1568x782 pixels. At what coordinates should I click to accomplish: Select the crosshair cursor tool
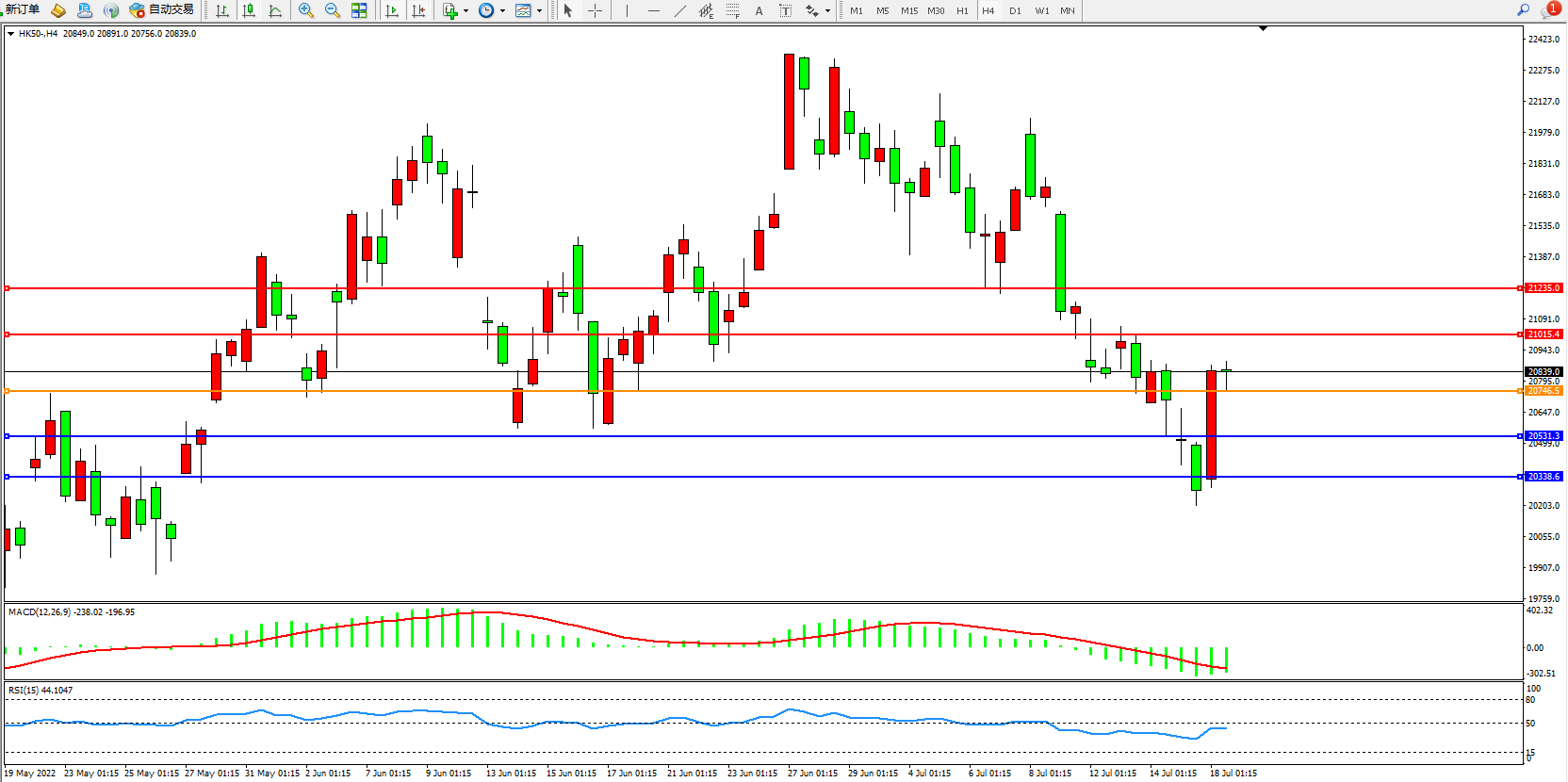[595, 10]
